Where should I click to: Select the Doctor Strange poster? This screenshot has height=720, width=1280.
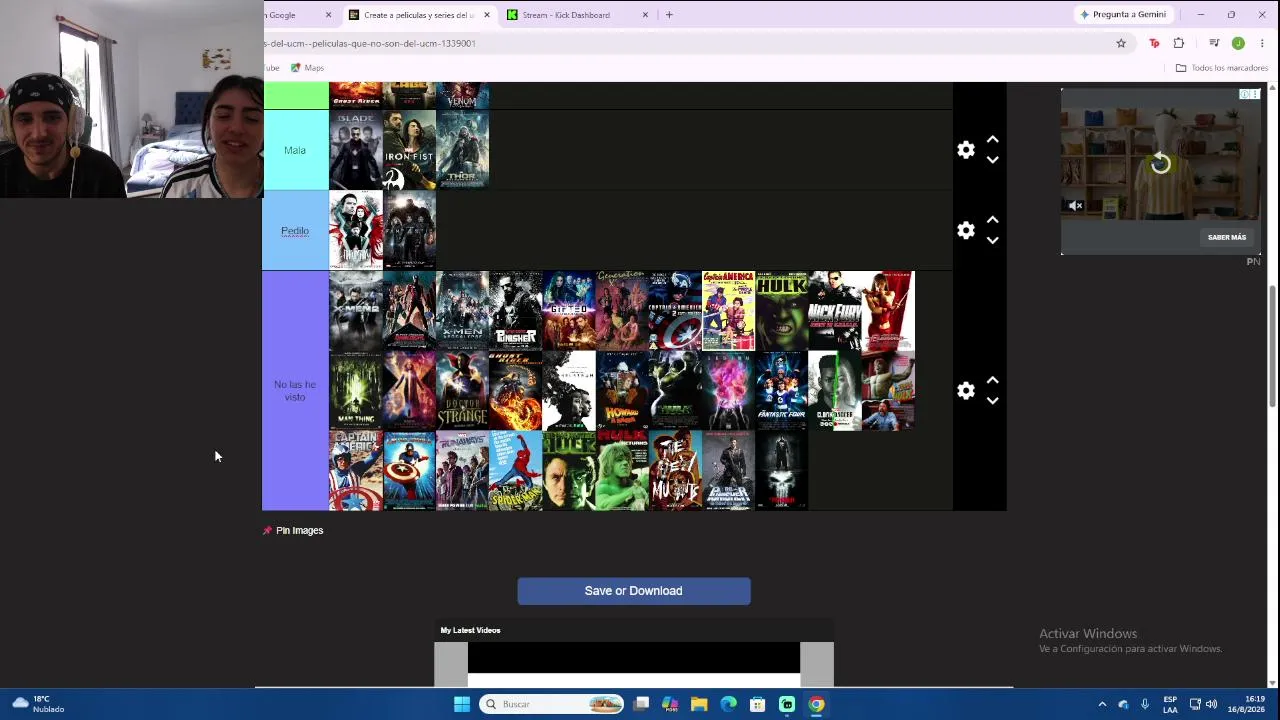point(463,391)
